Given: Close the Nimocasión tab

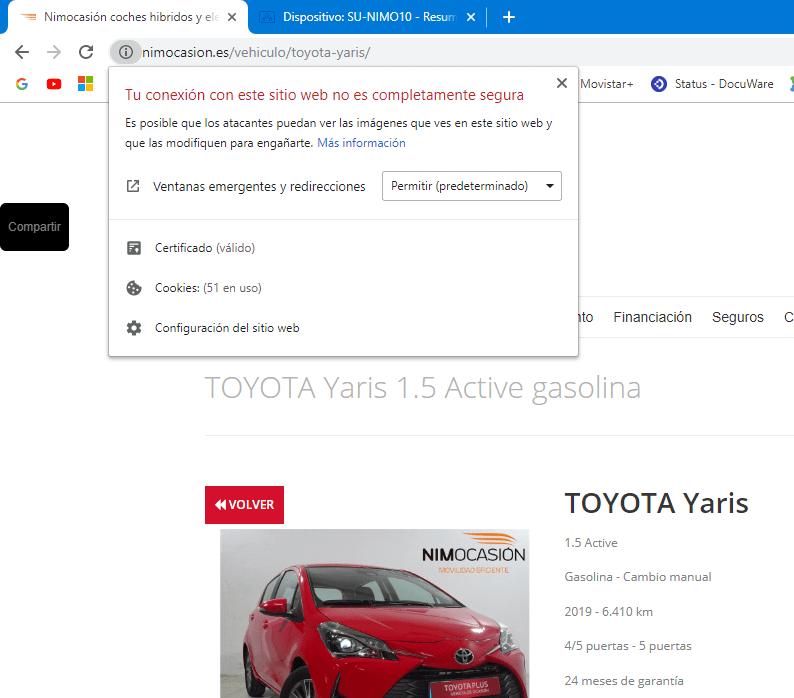Looking at the screenshot, I should click(232, 17).
